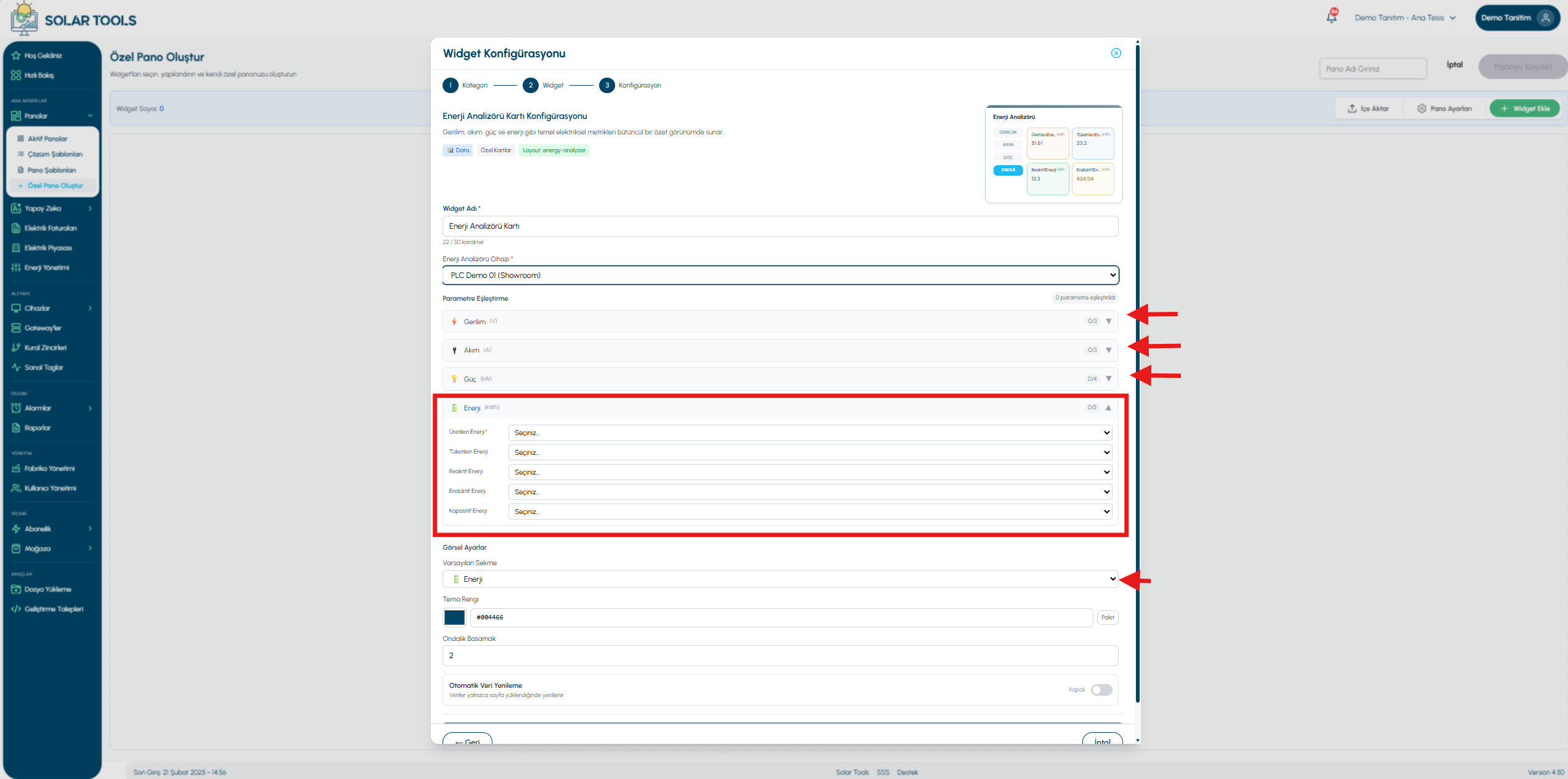Select AKIM tab in preview card
1568x779 pixels.
tap(1008, 145)
